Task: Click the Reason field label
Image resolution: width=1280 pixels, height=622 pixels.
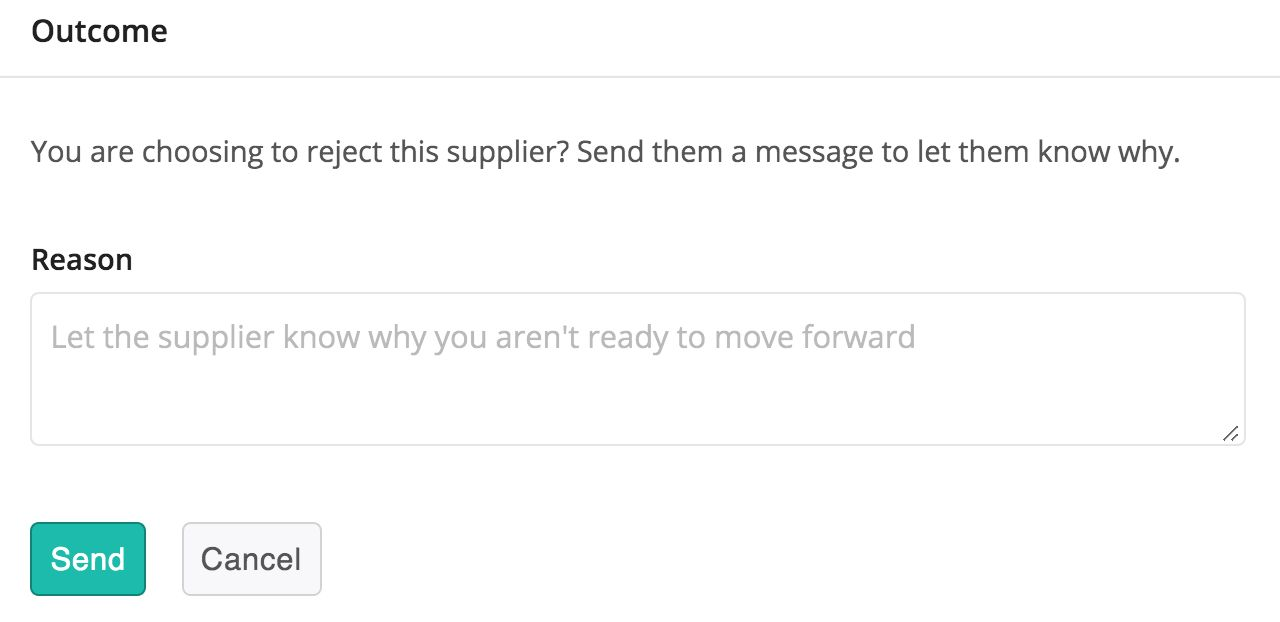Action: pyautogui.click(x=82, y=260)
